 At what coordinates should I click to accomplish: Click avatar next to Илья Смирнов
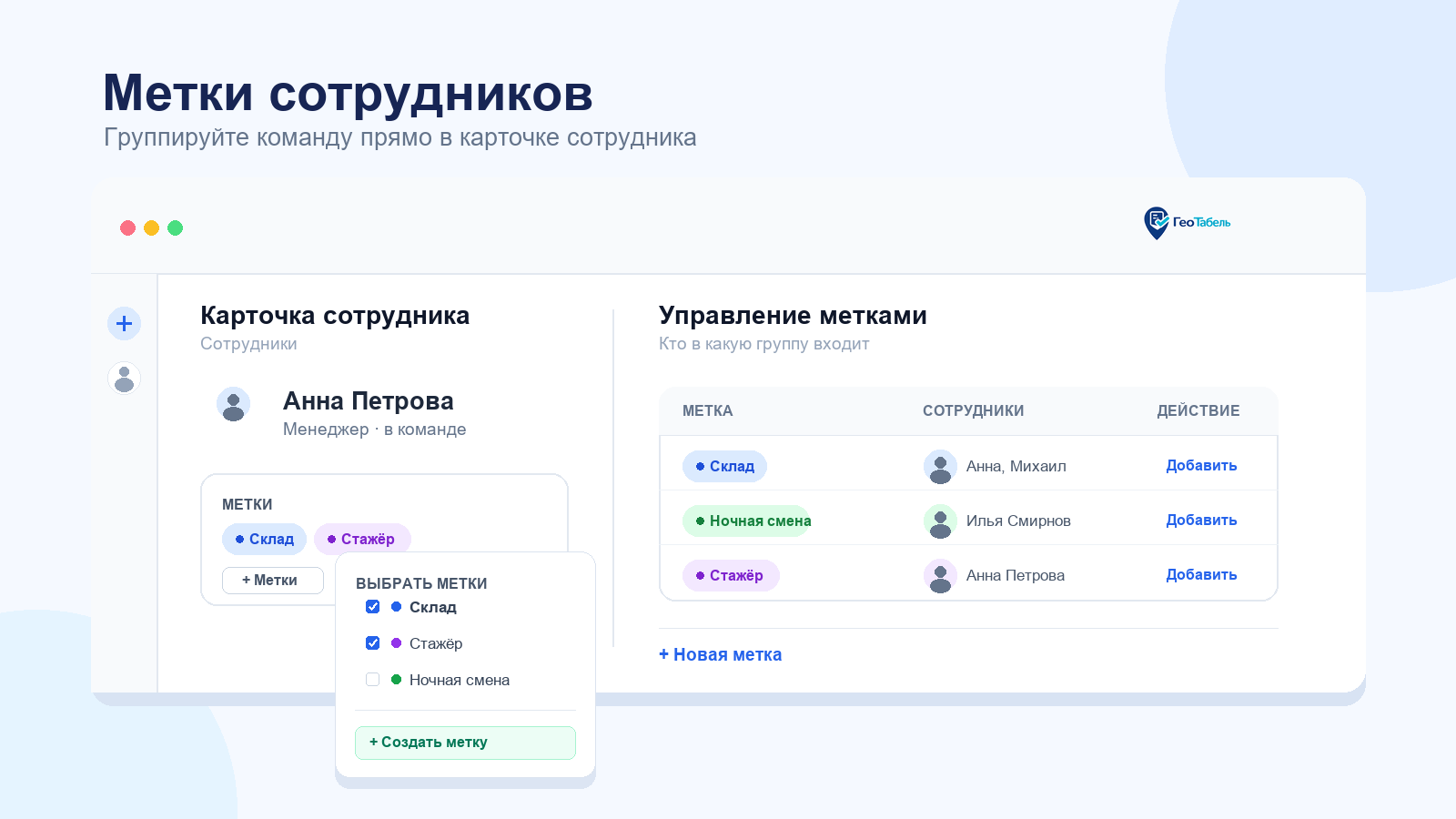940,521
